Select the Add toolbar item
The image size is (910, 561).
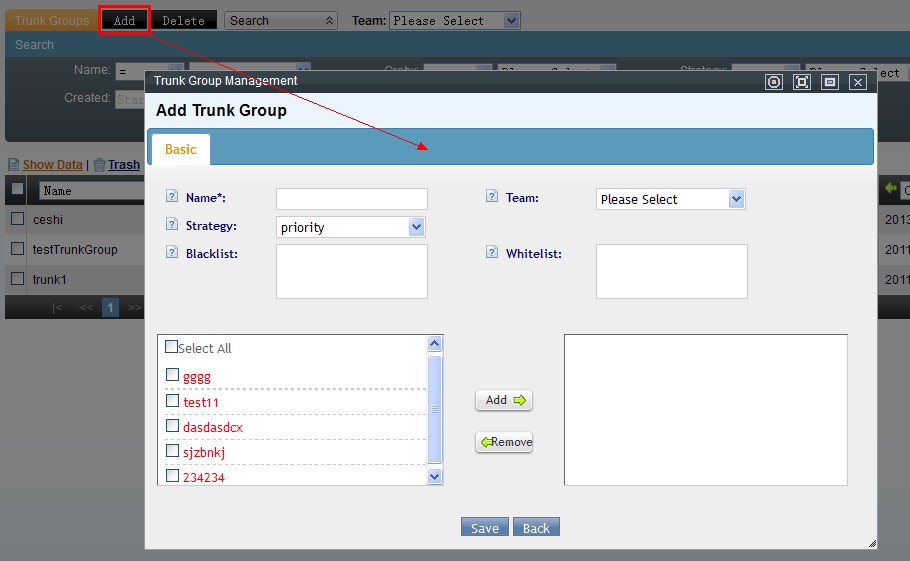point(124,20)
